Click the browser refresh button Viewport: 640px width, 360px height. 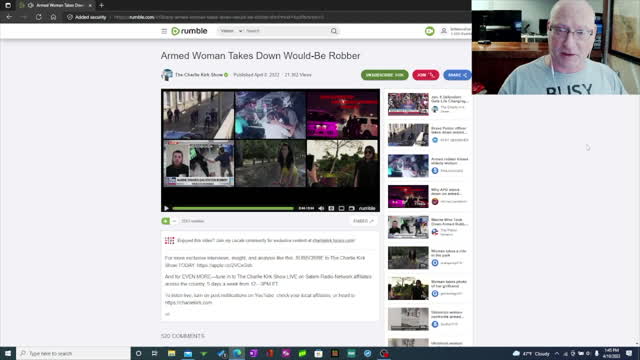(x=38, y=17)
